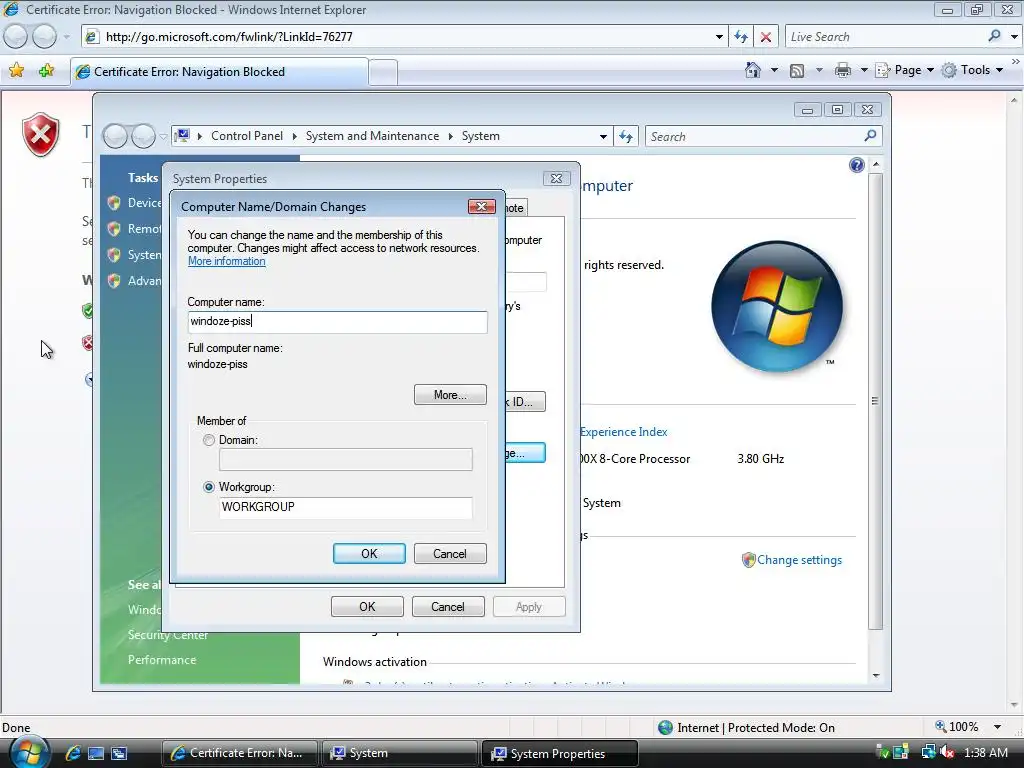The height and width of the screenshot is (768, 1024).
Task: Click the red shield certificate error icon
Action: [x=40, y=135]
